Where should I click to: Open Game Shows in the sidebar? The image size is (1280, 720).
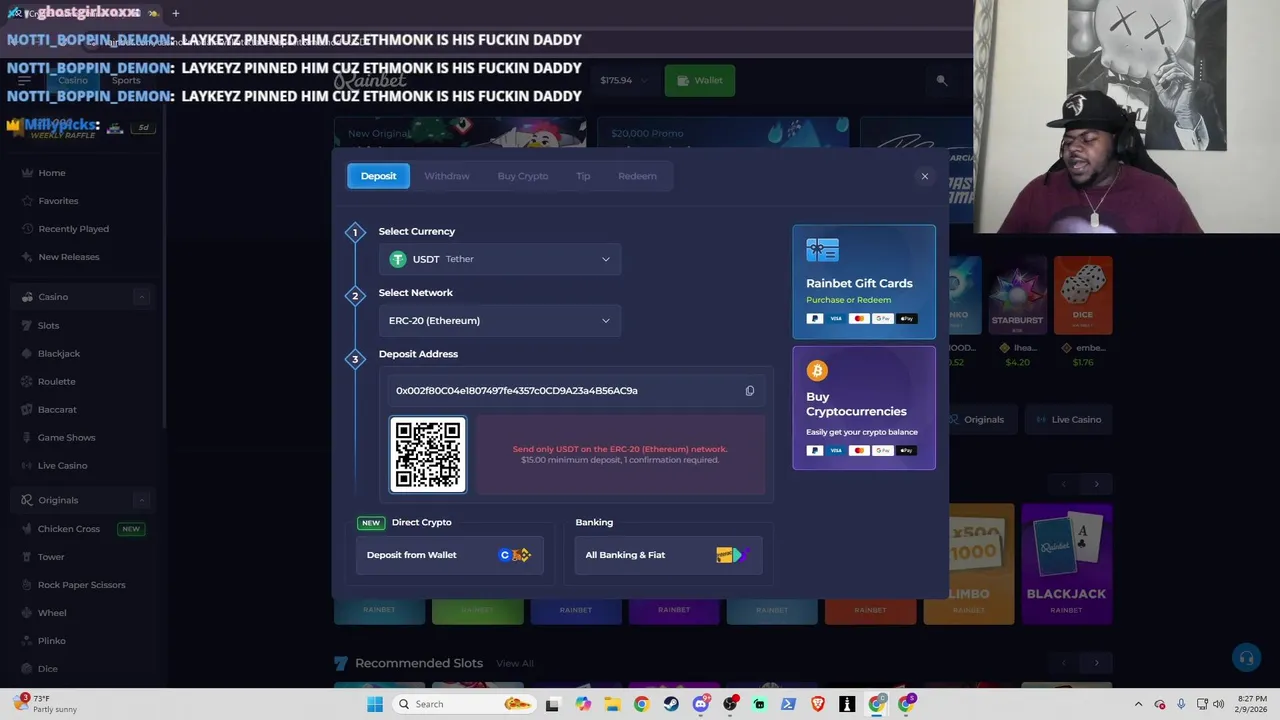click(x=66, y=437)
